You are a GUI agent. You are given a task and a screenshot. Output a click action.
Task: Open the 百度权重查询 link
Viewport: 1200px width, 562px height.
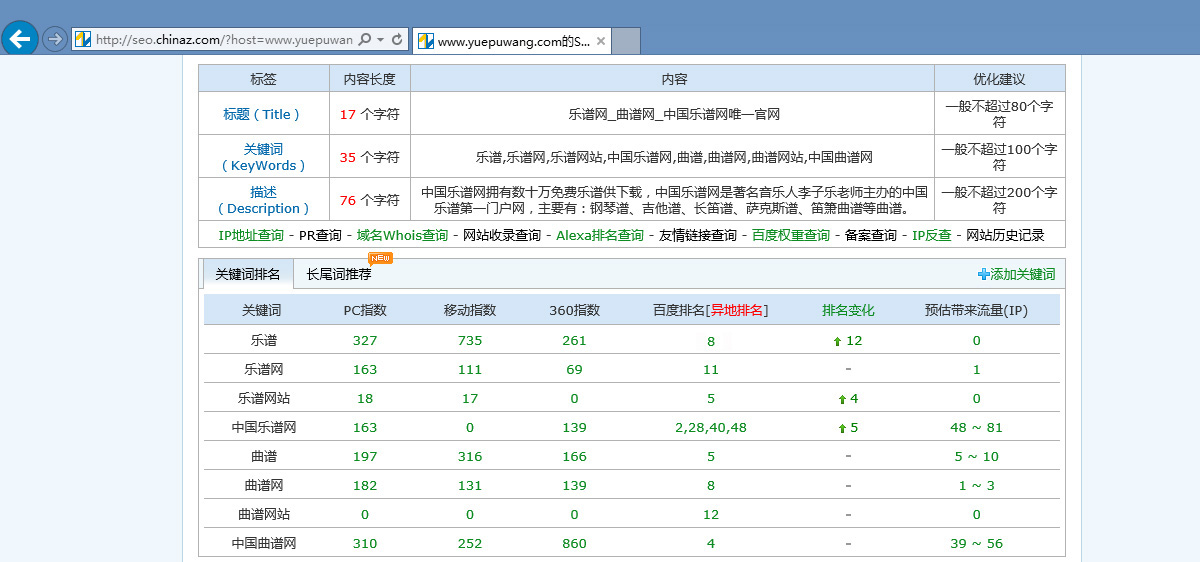tap(790, 235)
